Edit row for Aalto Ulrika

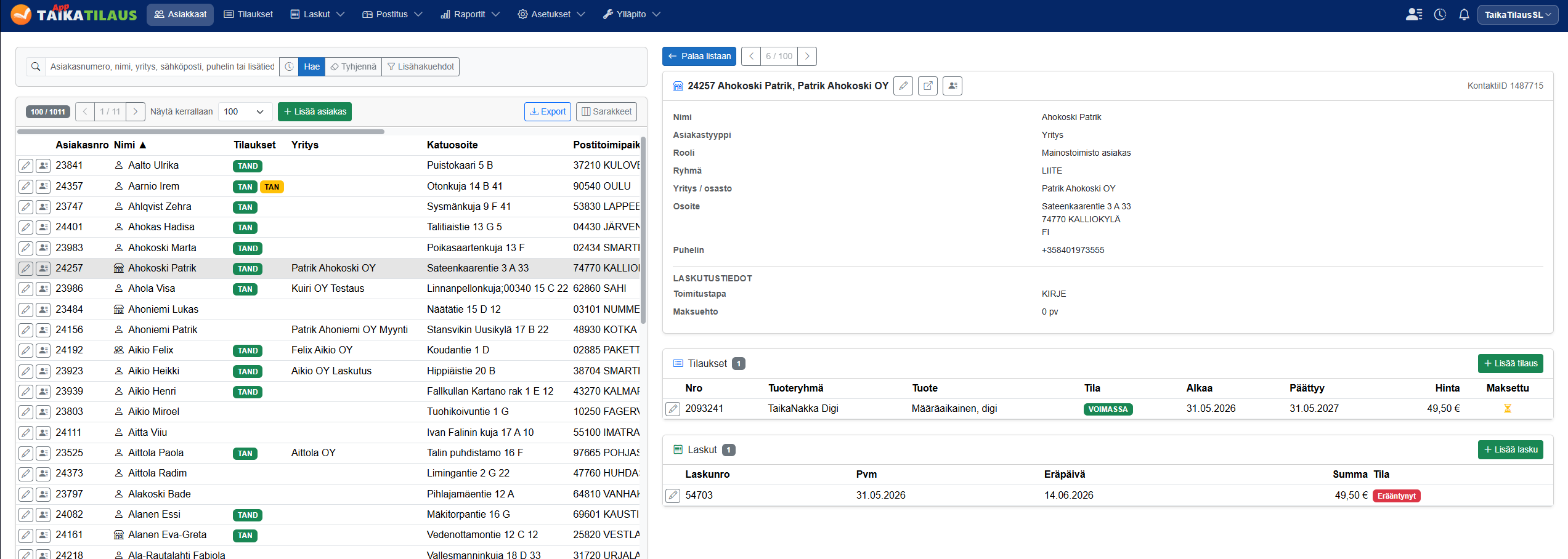pyautogui.click(x=25, y=166)
